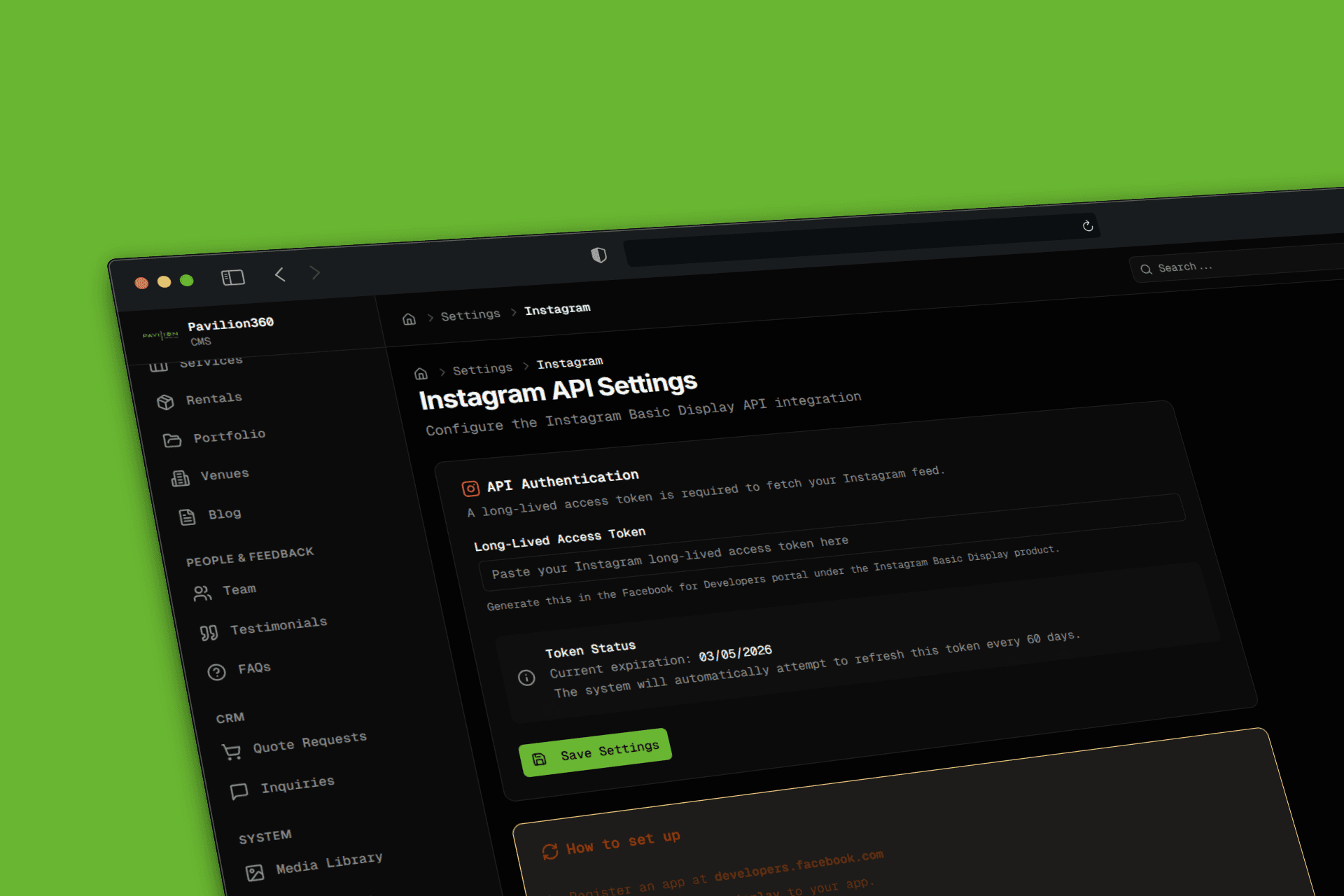Click the Save Settings button

click(596, 752)
